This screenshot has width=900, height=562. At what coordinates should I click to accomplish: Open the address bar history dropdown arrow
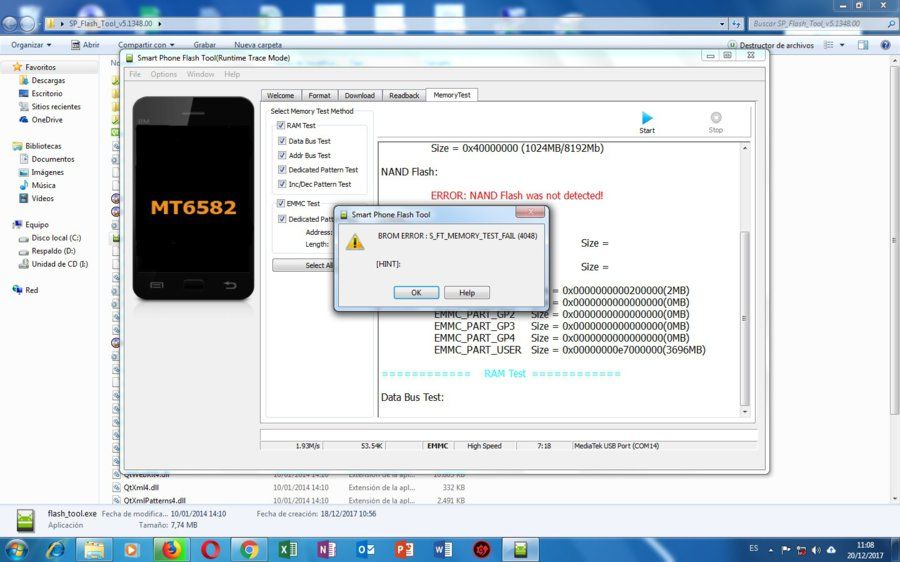pos(722,24)
